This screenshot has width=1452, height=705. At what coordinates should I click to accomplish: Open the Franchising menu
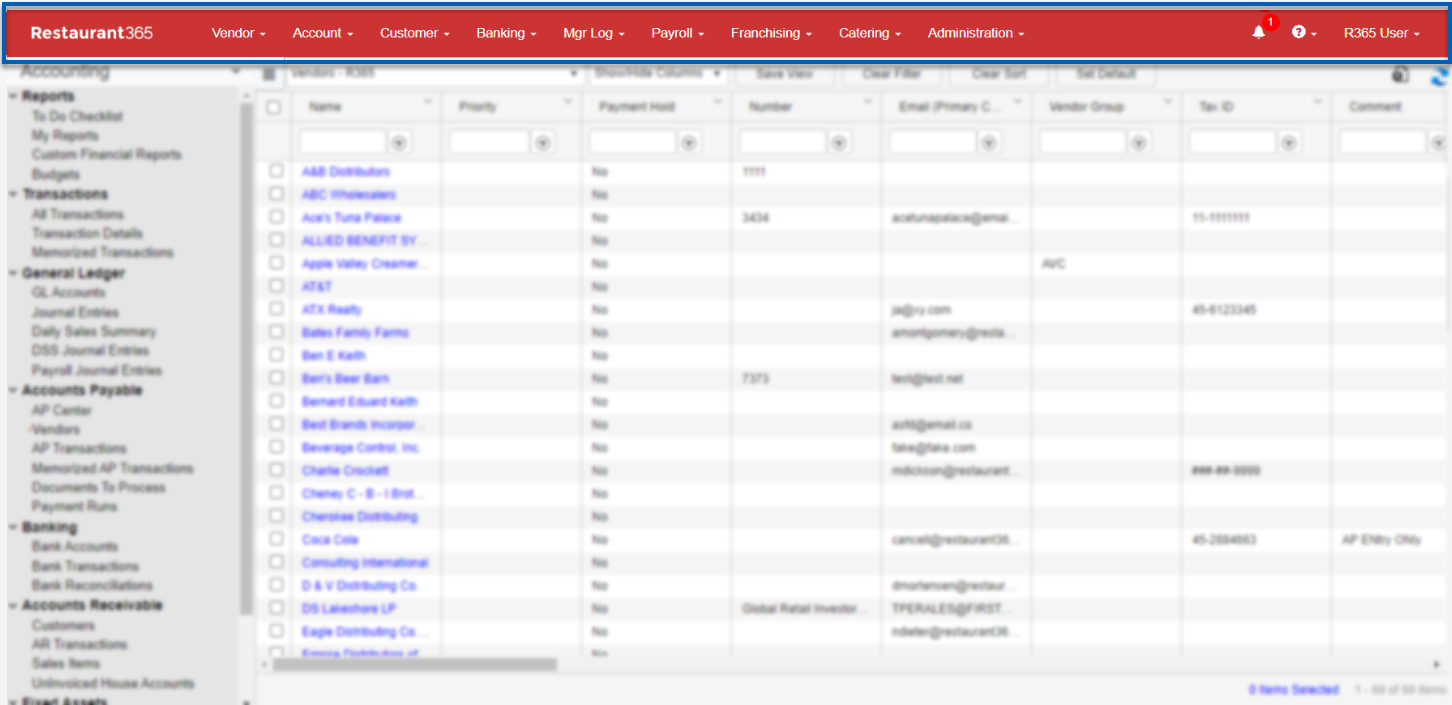pyautogui.click(x=772, y=33)
